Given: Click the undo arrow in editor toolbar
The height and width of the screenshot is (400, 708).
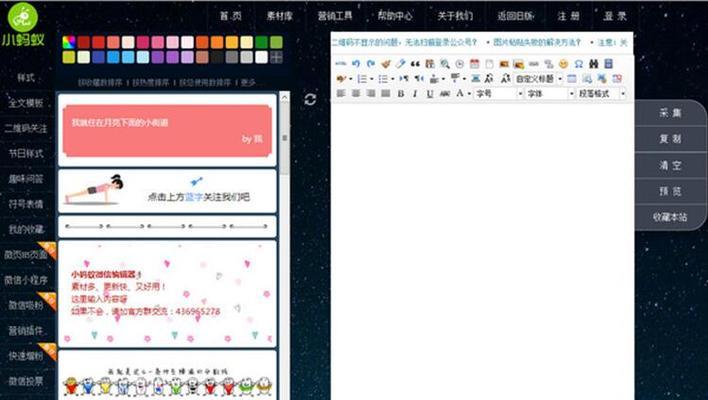Looking at the screenshot, I should [x=356, y=64].
